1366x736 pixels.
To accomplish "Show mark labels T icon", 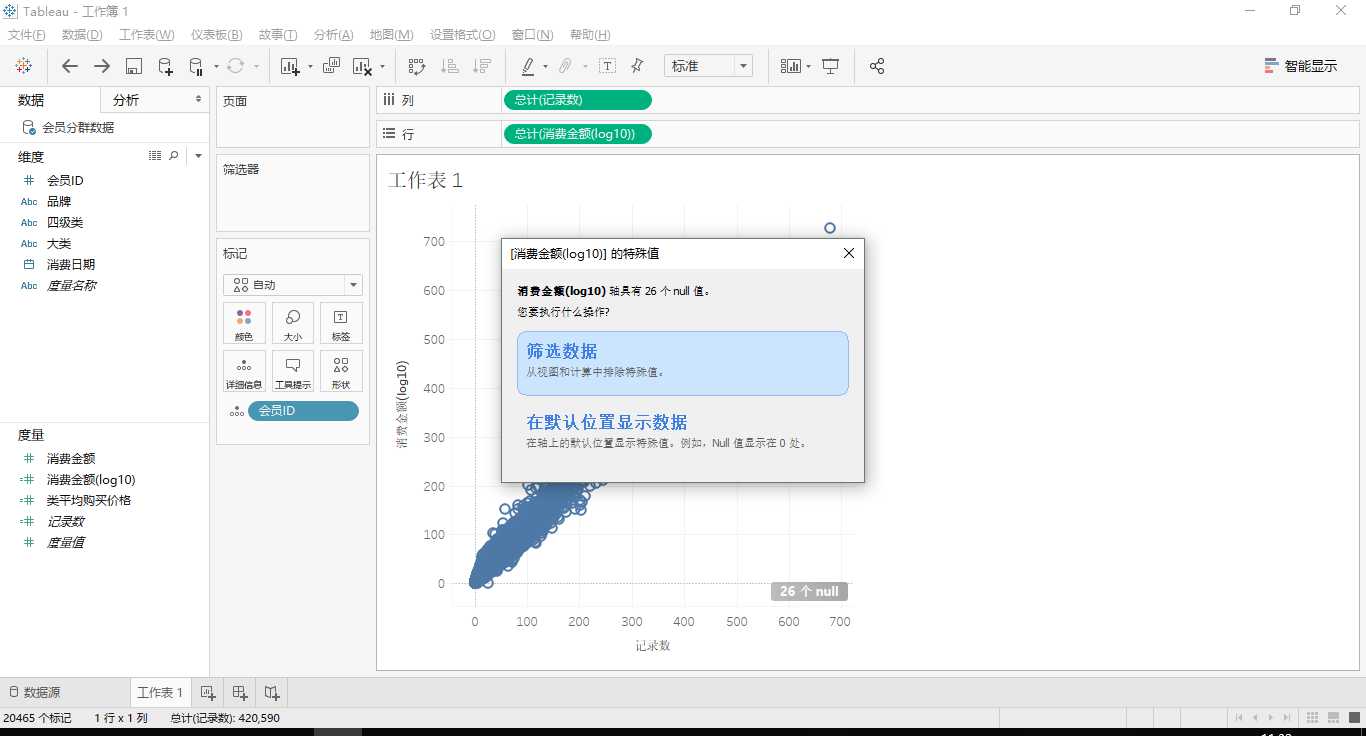I will (607, 66).
